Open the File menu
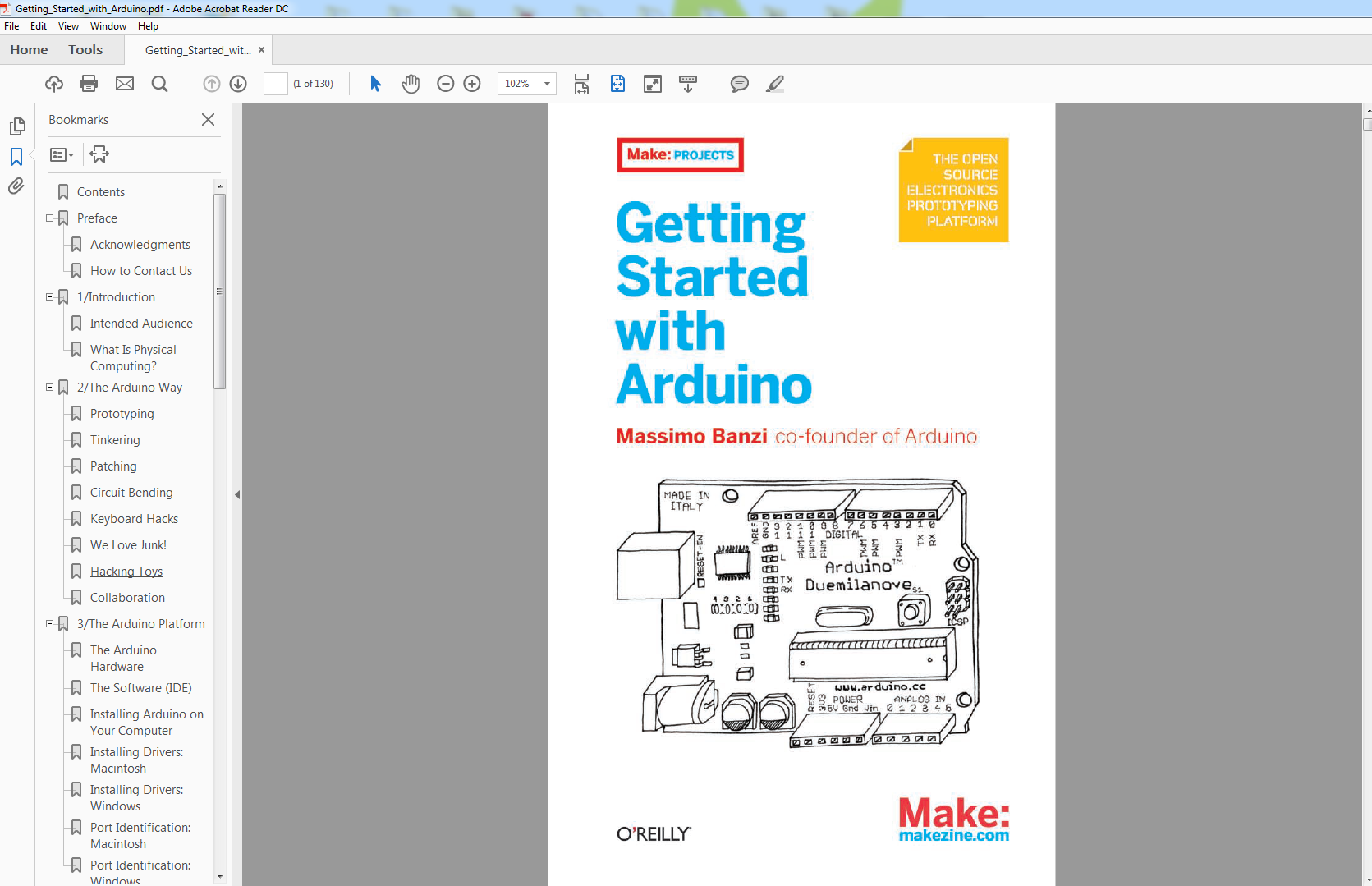 click(x=11, y=26)
